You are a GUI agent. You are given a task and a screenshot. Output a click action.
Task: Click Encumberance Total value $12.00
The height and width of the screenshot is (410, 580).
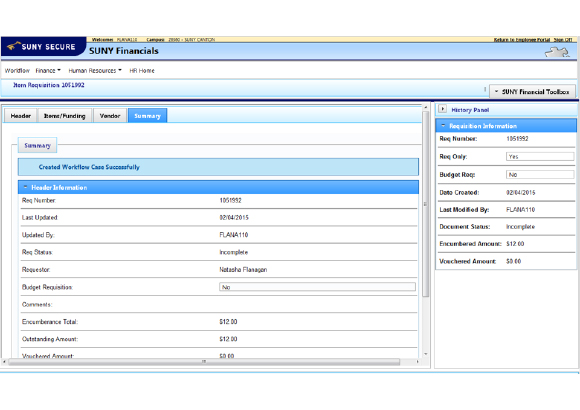coord(228,322)
